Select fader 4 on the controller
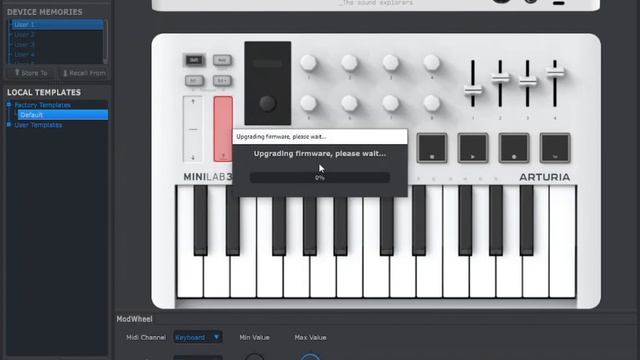This screenshot has width=640, height=360. click(x=555, y=72)
